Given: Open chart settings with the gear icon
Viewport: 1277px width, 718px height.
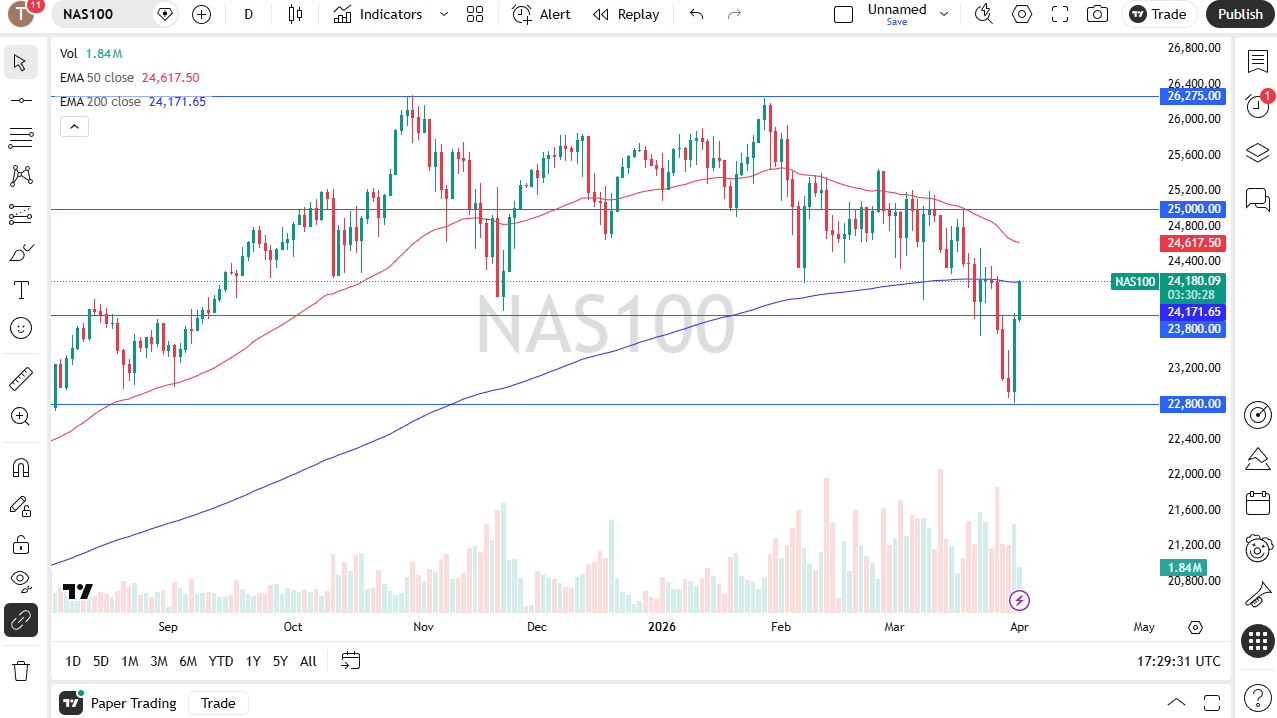Looking at the screenshot, I should pyautogui.click(x=1021, y=14).
